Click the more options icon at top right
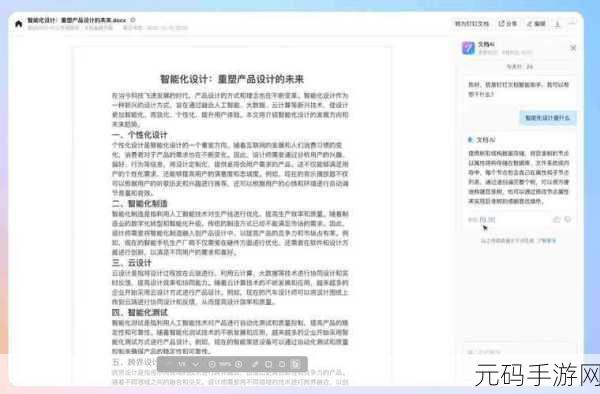The height and width of the screenshot is (394, 600). click(572, 24)
